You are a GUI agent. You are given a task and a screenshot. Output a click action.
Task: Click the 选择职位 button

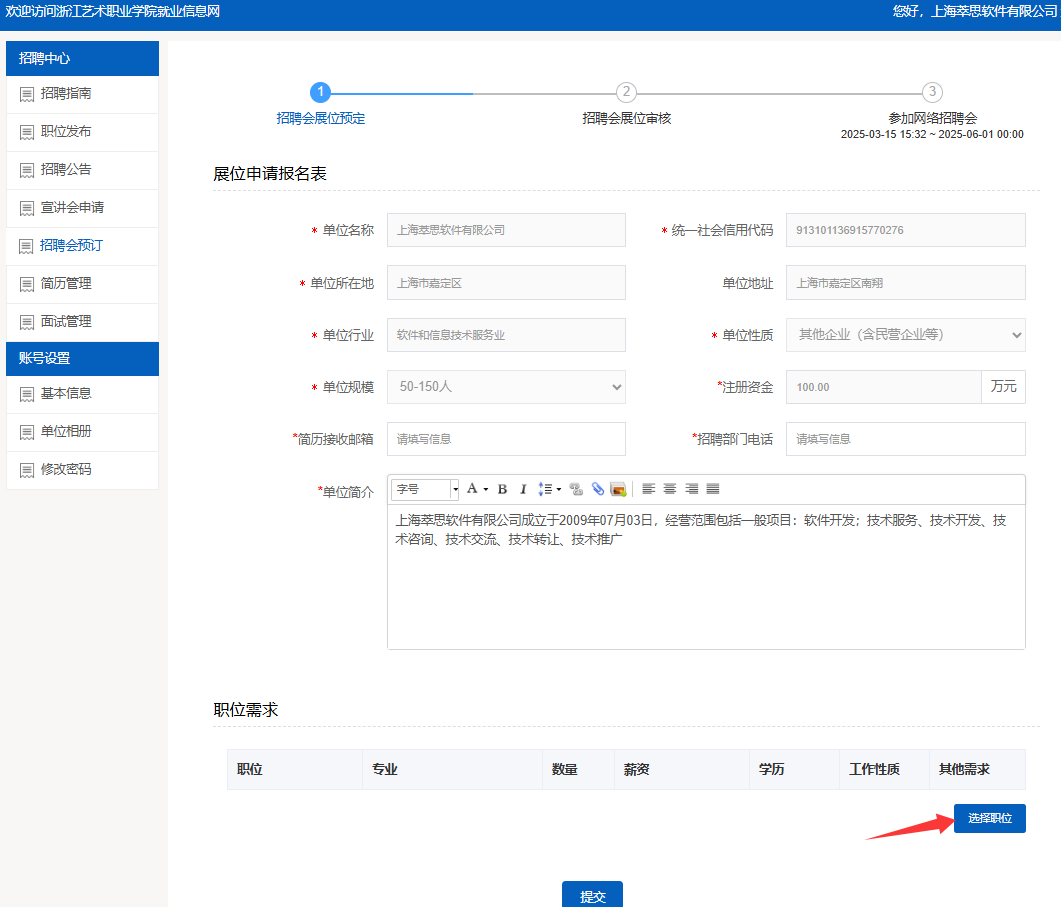coord(989,818)
